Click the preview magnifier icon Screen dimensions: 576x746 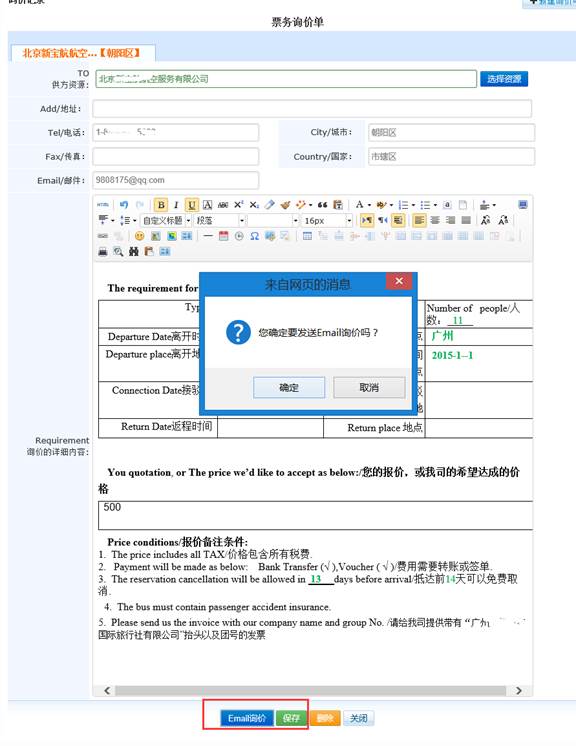tap(118, 251)
